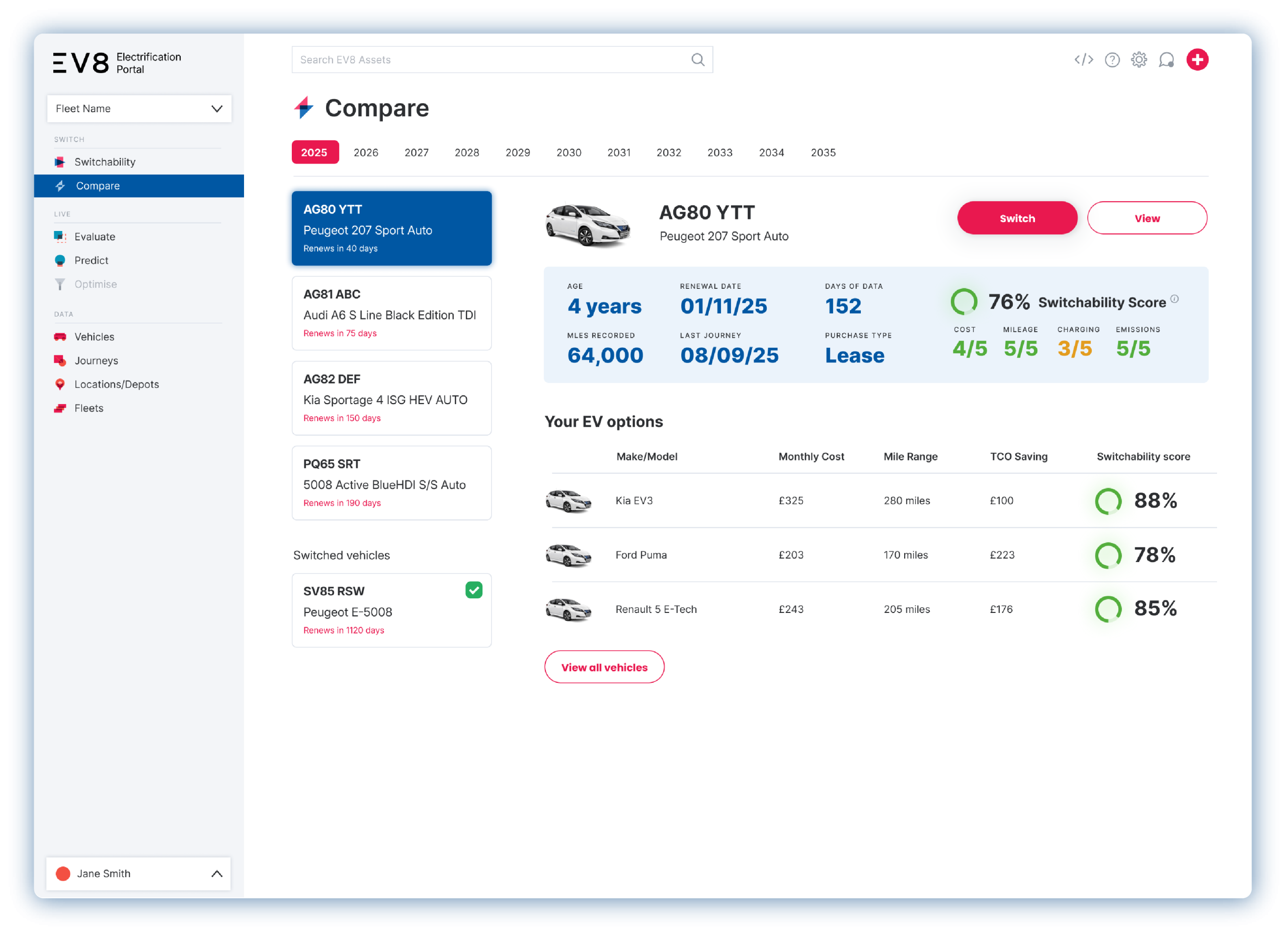
Task: Type in the Search EV8 Assets field
Action: 489,60
